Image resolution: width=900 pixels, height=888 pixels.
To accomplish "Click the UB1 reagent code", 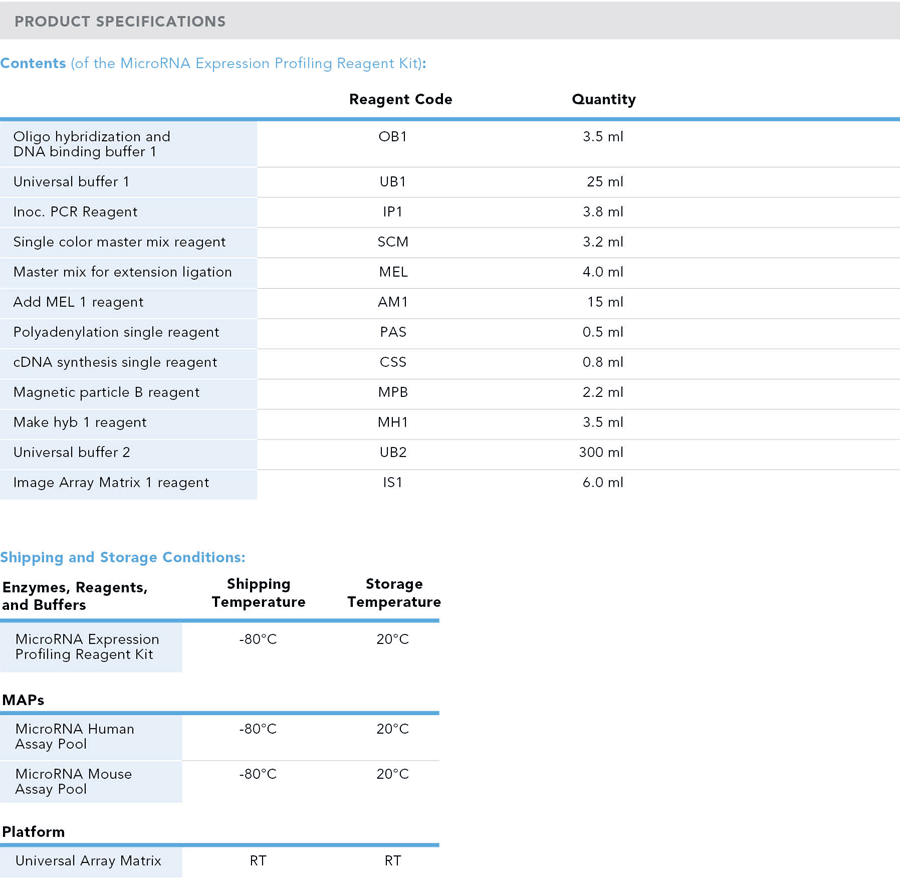I will point(393,182).
